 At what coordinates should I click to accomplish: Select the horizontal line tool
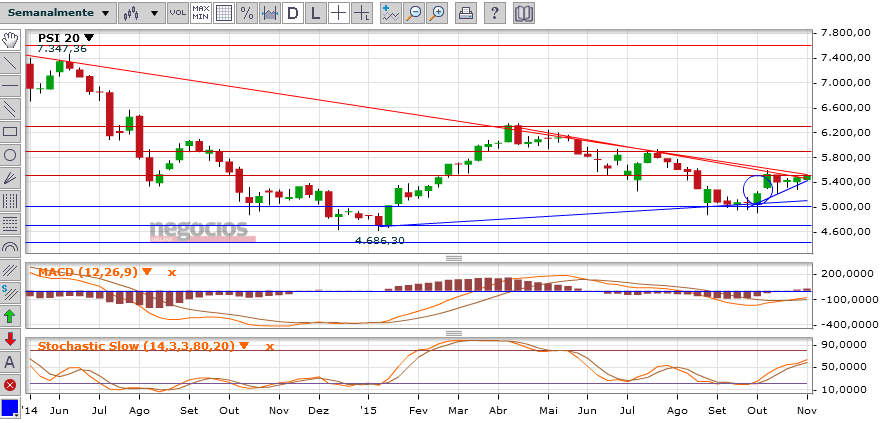point(10,86)
